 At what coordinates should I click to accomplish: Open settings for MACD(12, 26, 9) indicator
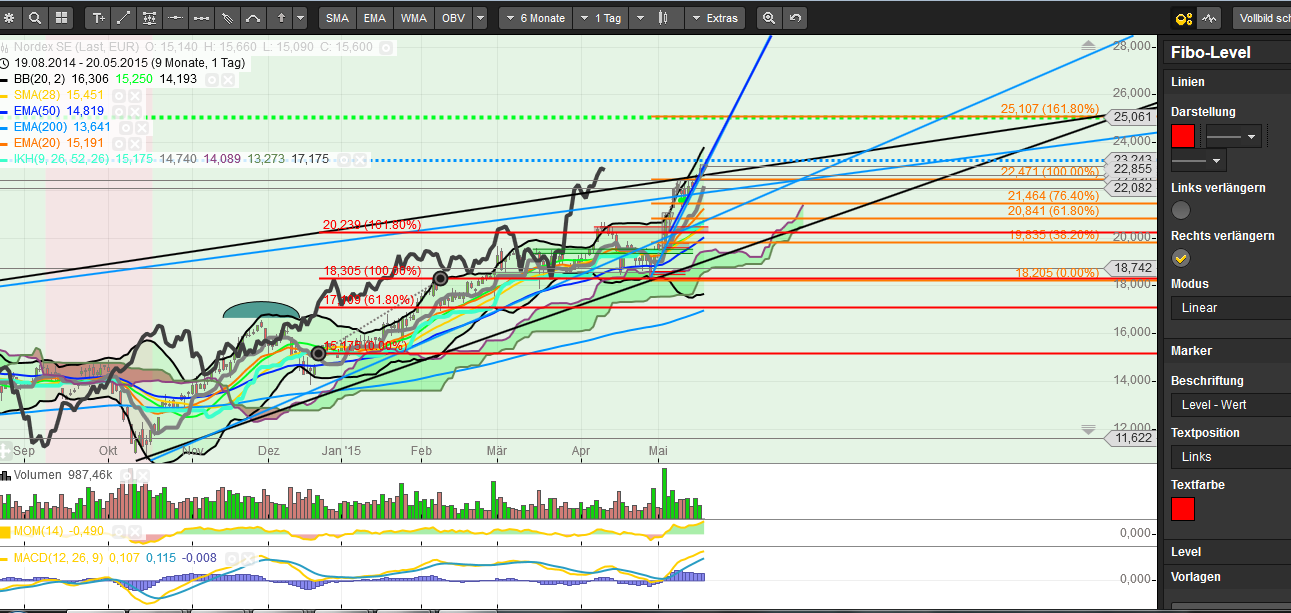[x=232, y=559]
